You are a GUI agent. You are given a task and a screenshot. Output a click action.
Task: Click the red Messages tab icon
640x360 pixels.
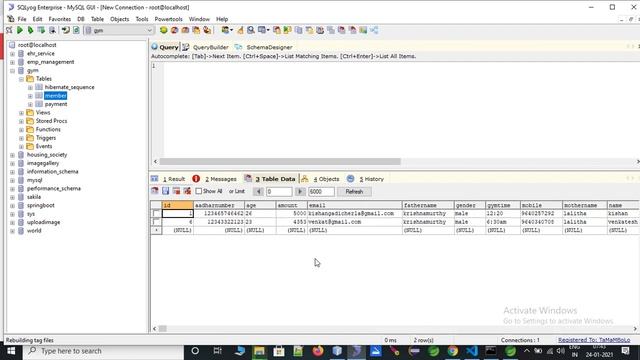pos(196,179)
